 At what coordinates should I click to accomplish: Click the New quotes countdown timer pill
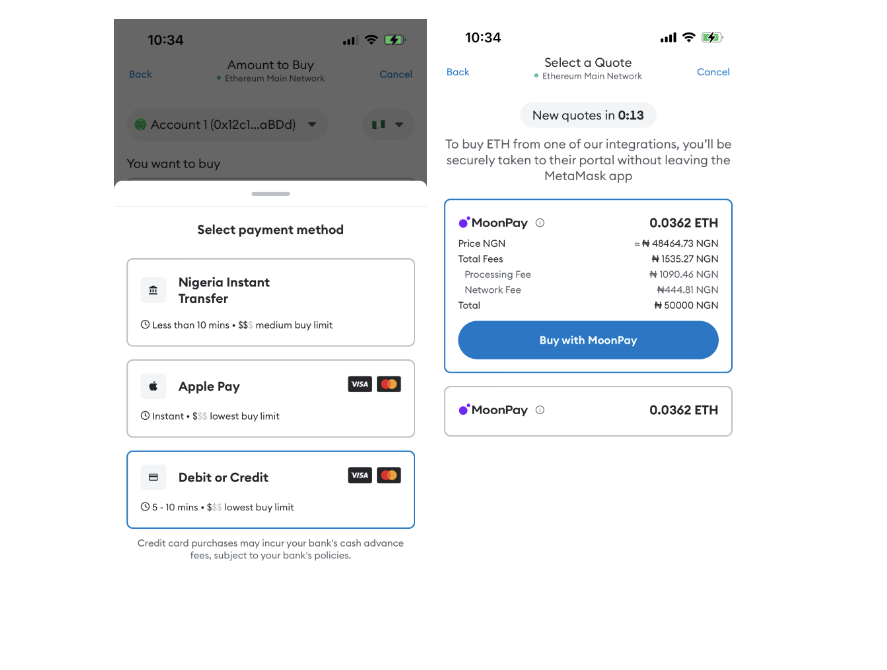point(588,115)
